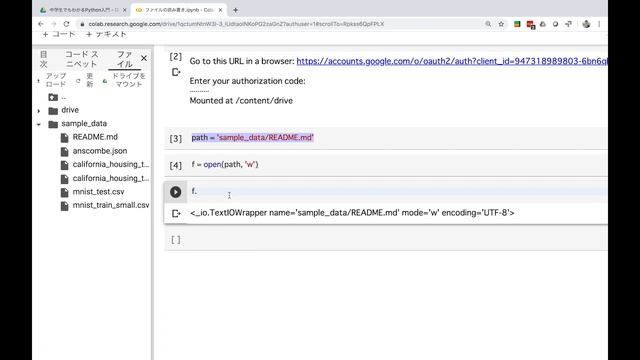
Task: Bookmark the page with the star icon
Action: pos(501,24)
